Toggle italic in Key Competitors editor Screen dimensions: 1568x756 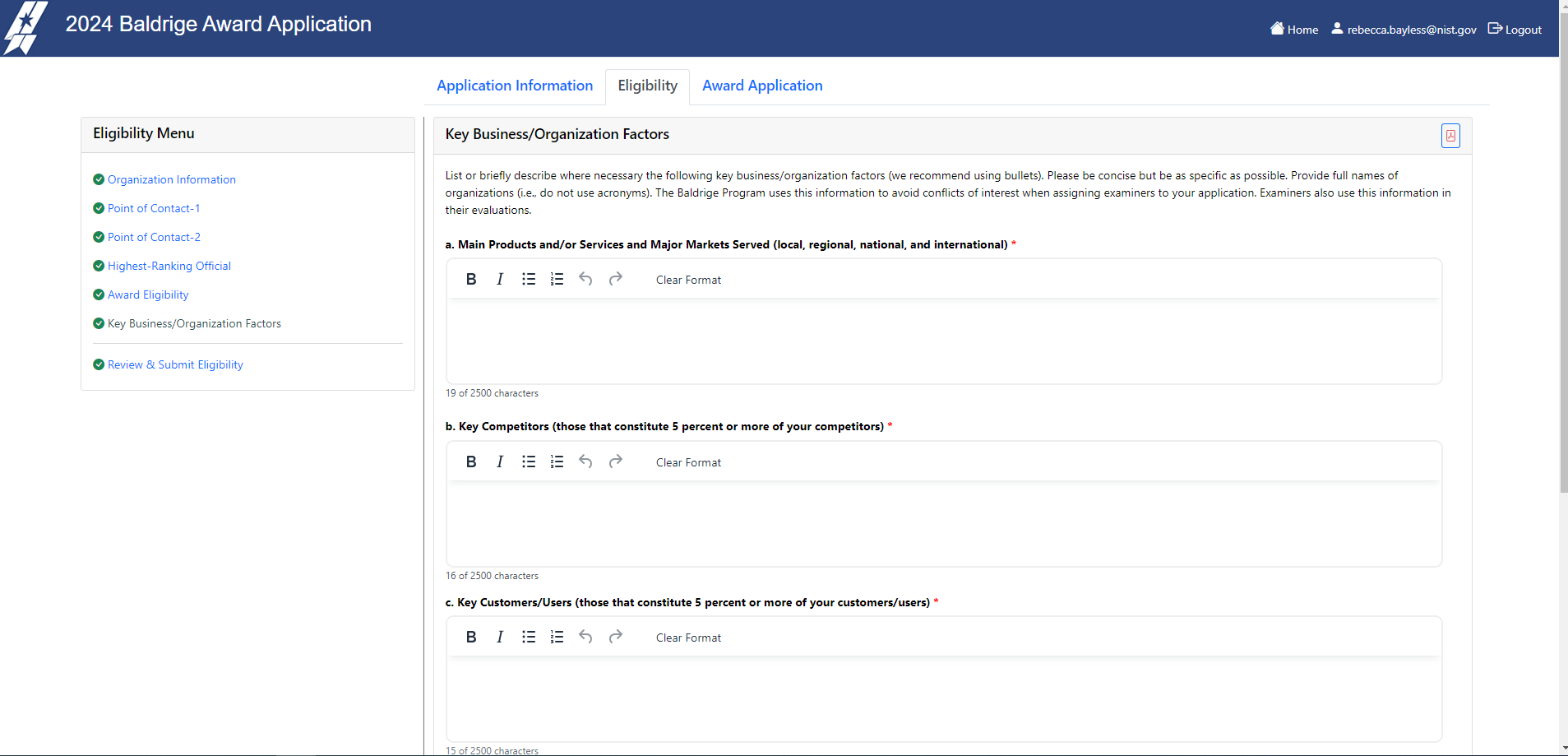click(x=500, y=462)
